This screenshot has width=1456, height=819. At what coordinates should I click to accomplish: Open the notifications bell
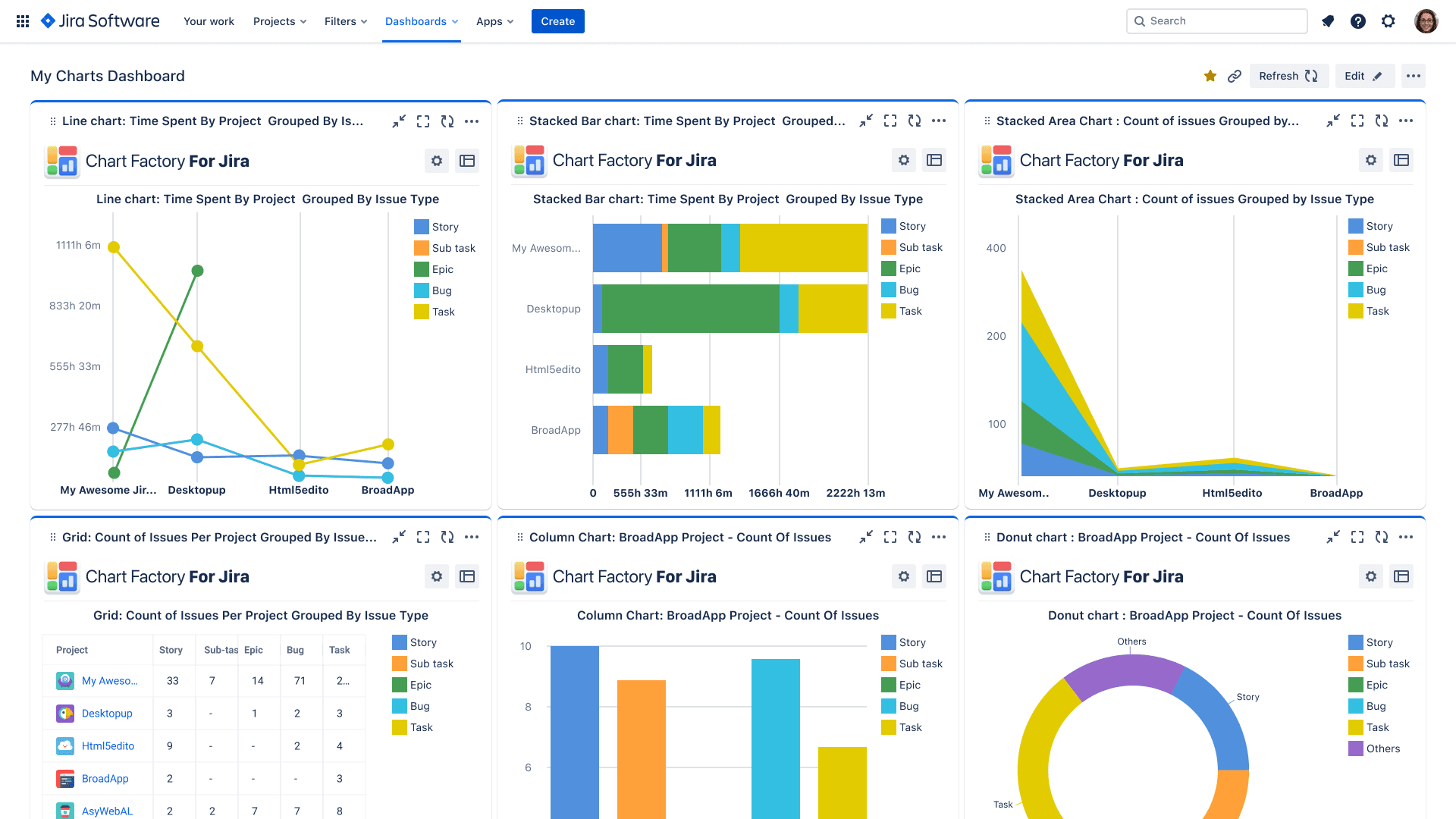pyautogui.click(x=1328, y=21)
